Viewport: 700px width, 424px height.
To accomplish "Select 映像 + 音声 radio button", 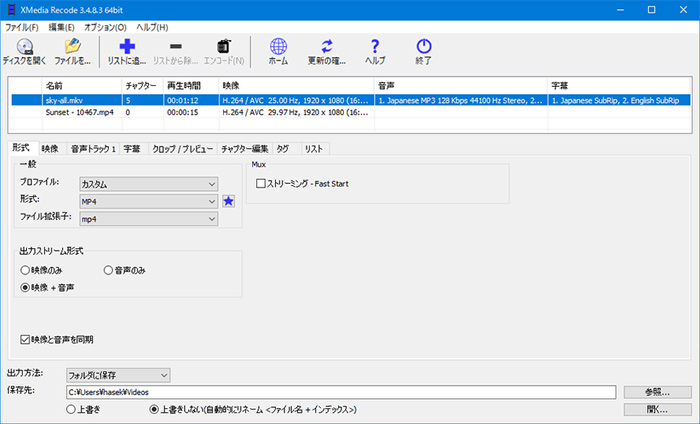I will [x=25, y=287].
